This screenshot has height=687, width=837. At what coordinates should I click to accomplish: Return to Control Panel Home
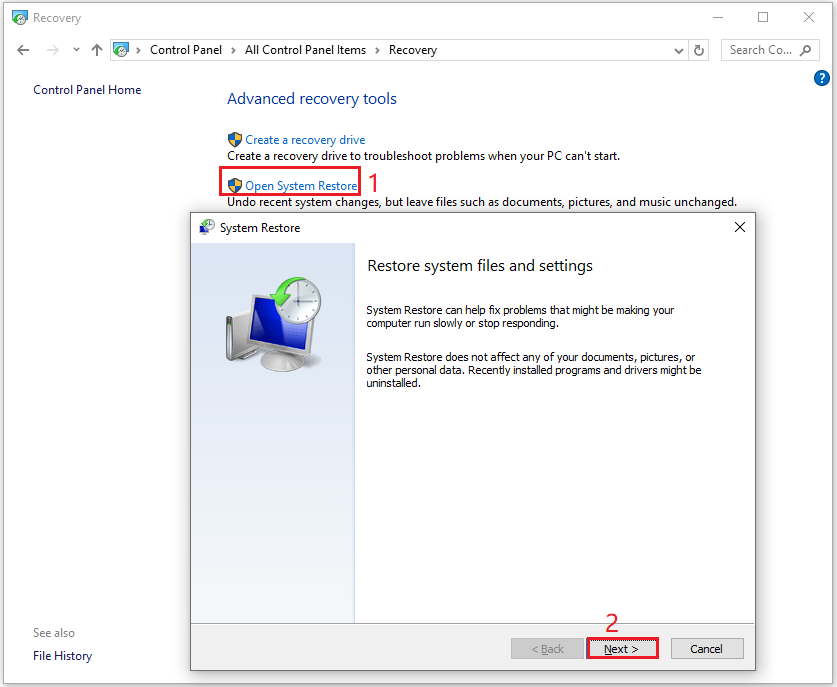(x=87, y=89)
